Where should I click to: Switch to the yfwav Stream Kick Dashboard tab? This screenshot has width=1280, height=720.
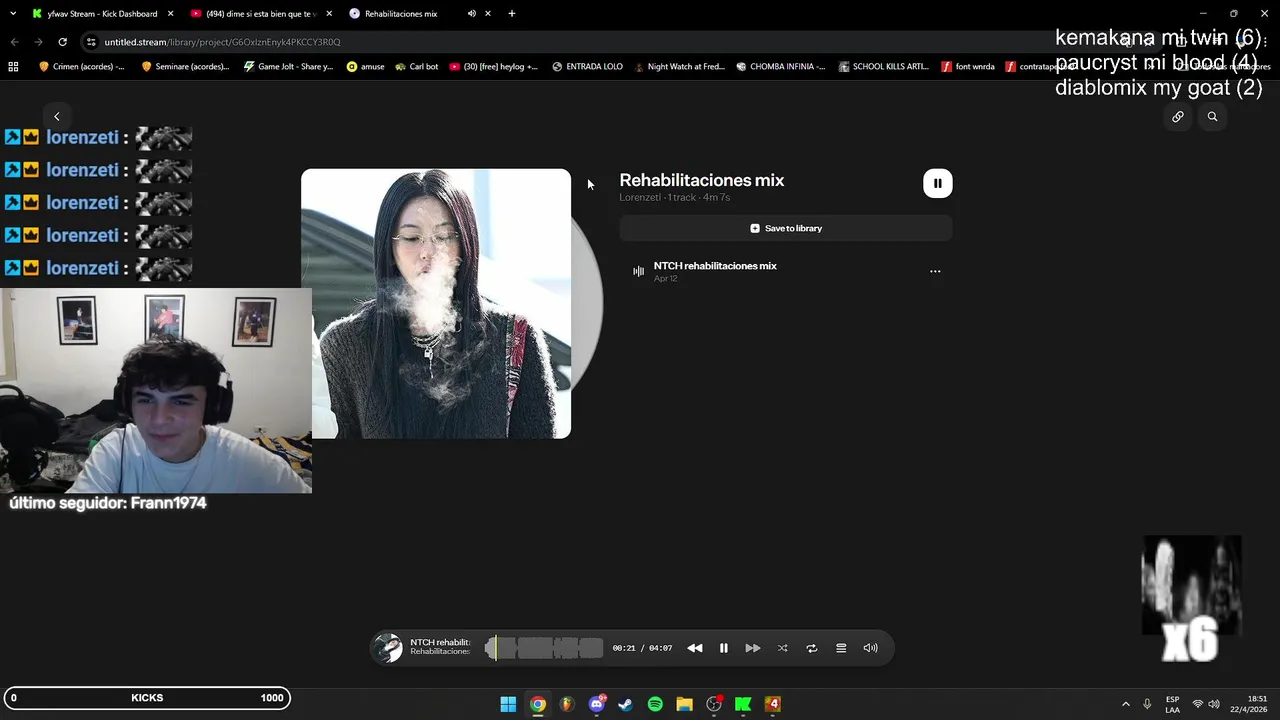(102, 14)
